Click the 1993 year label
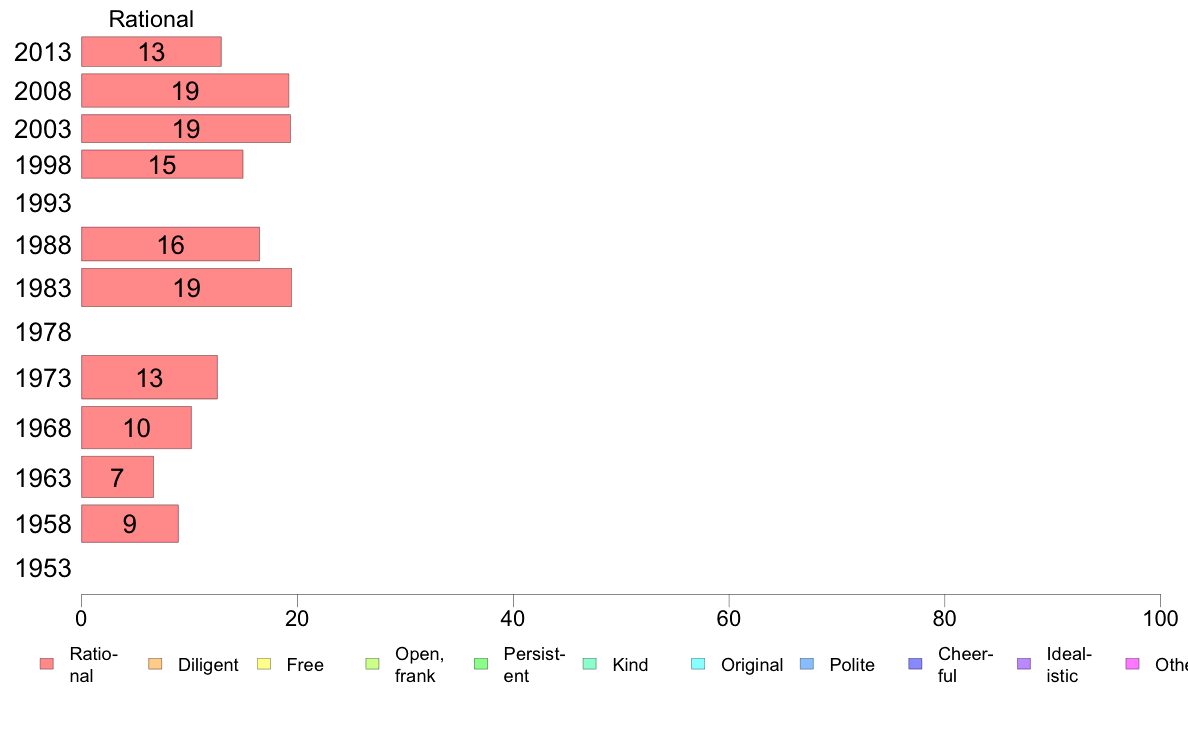Screen dimensions: 1188x736 point(43,203)
